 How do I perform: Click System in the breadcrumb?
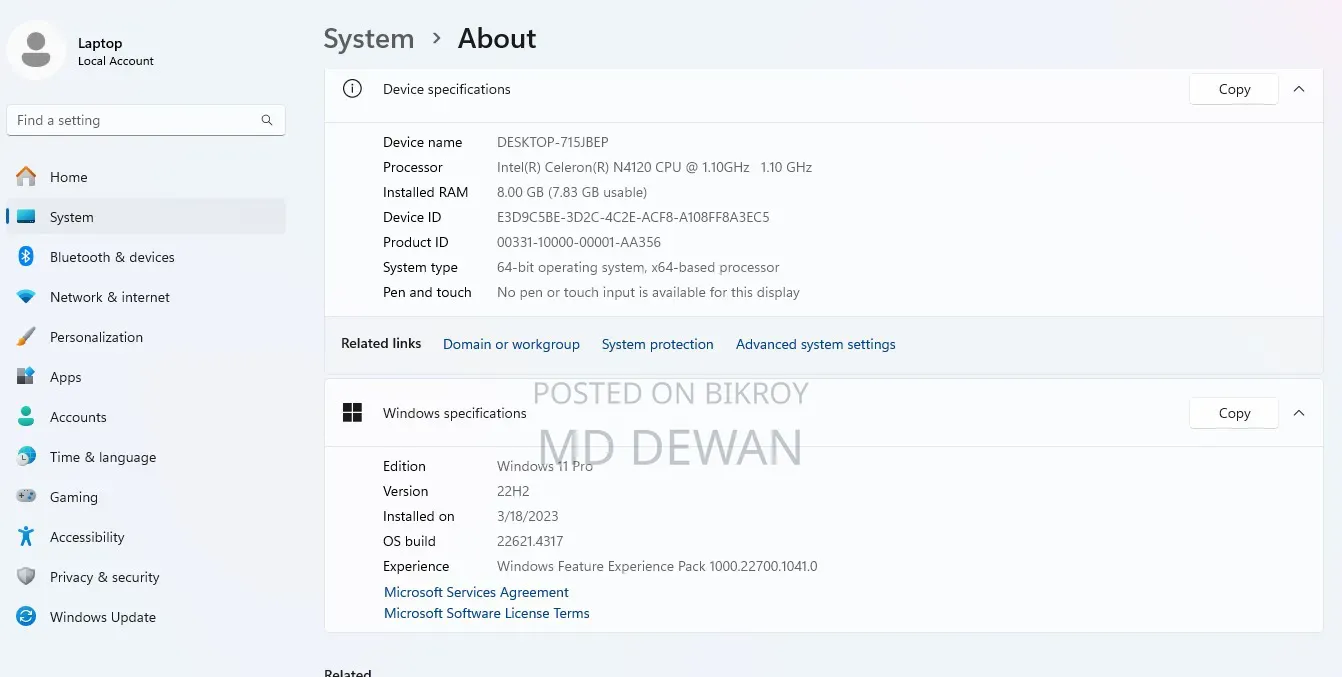coord(369,39)
